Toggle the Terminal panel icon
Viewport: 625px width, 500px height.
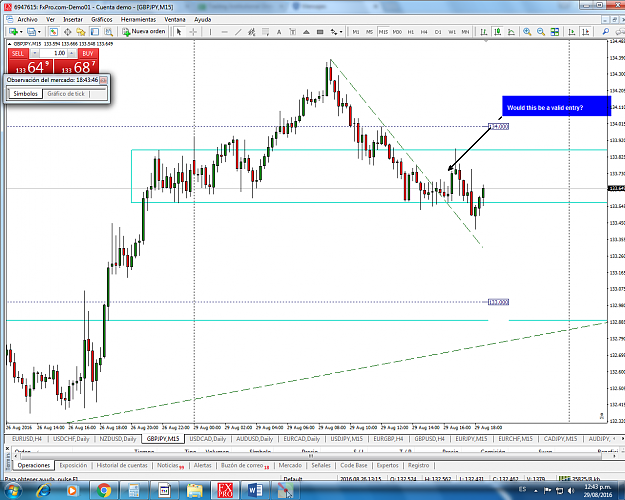pos(94,31)
